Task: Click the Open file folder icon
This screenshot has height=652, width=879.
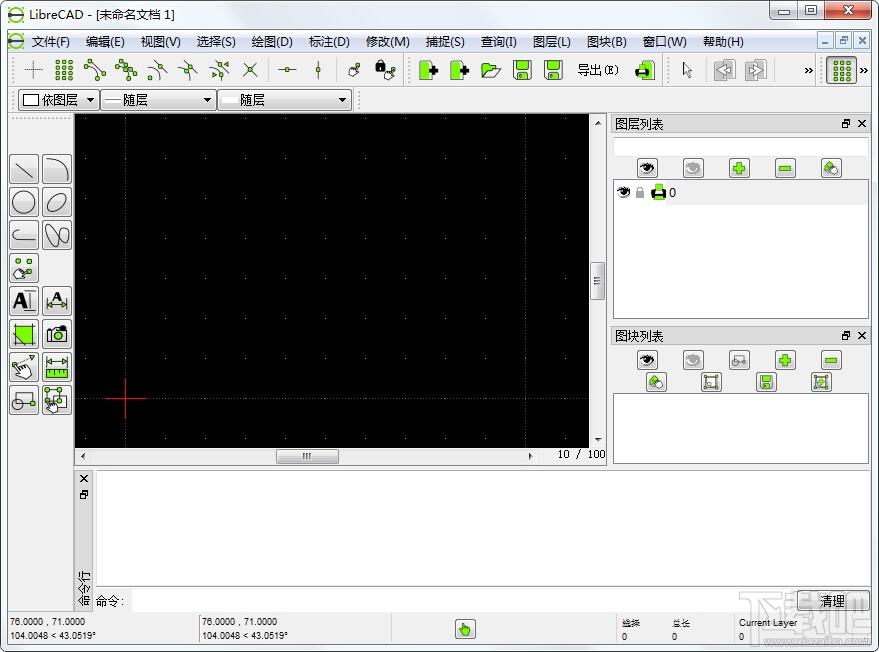Action: coord(491,70)
